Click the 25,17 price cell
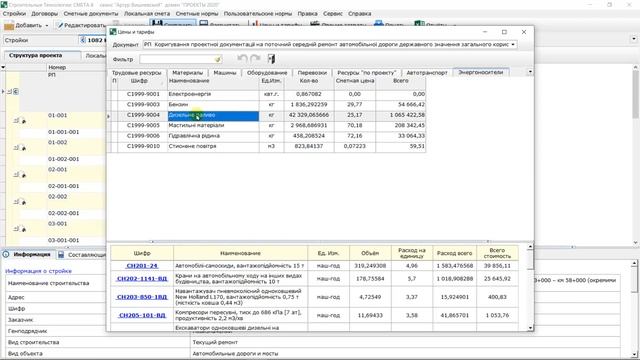 (355, 115)
